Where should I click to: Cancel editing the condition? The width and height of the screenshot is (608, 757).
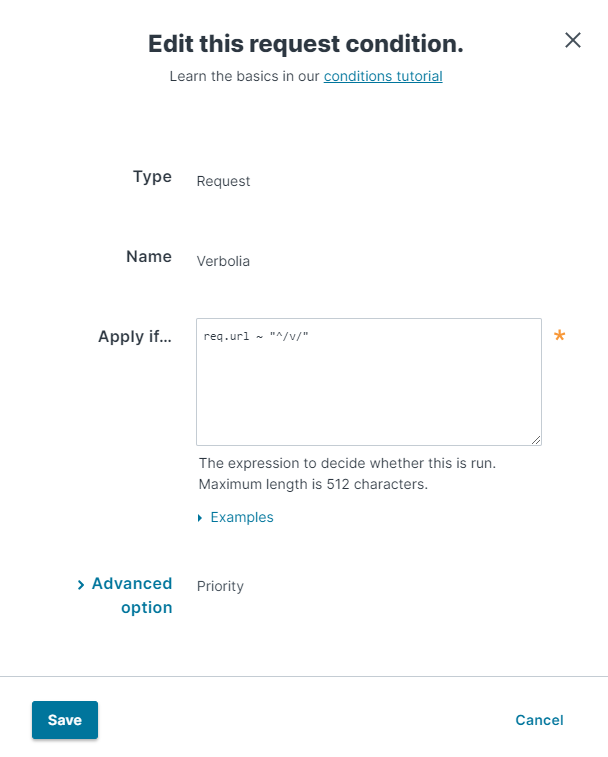click(x=539, y=720)
